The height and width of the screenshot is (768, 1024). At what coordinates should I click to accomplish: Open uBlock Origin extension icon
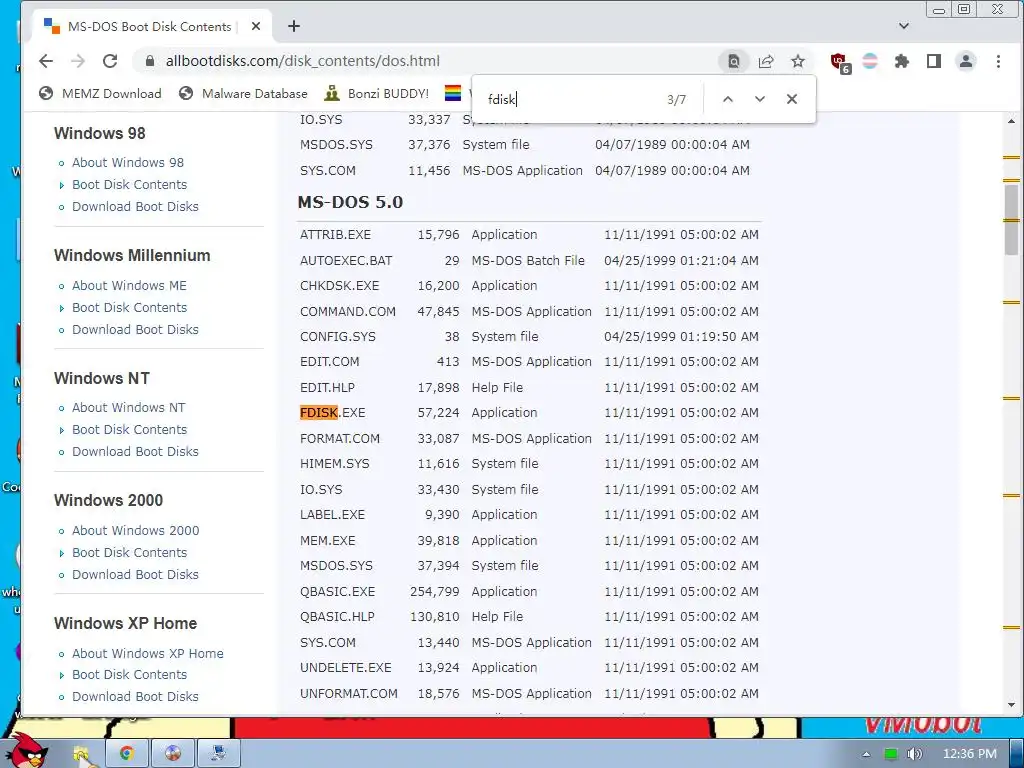click(840, 63)
